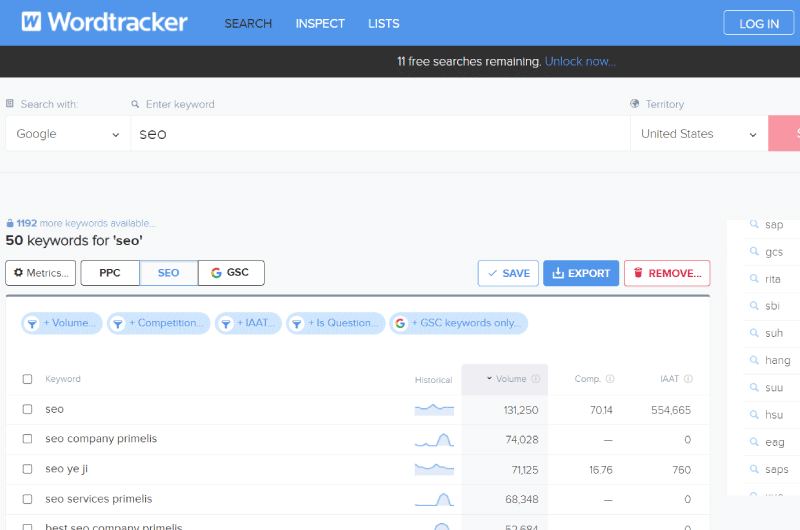Open the INSPECT menu item
The image size is (800, 530).
pyautogui.click(x=320, y=23)
